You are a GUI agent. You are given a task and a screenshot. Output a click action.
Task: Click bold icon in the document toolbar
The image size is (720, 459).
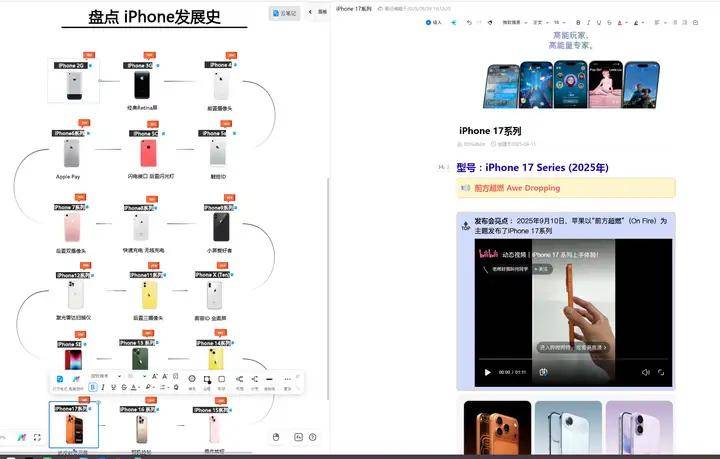pyautogui.click(x=578, y=22)
